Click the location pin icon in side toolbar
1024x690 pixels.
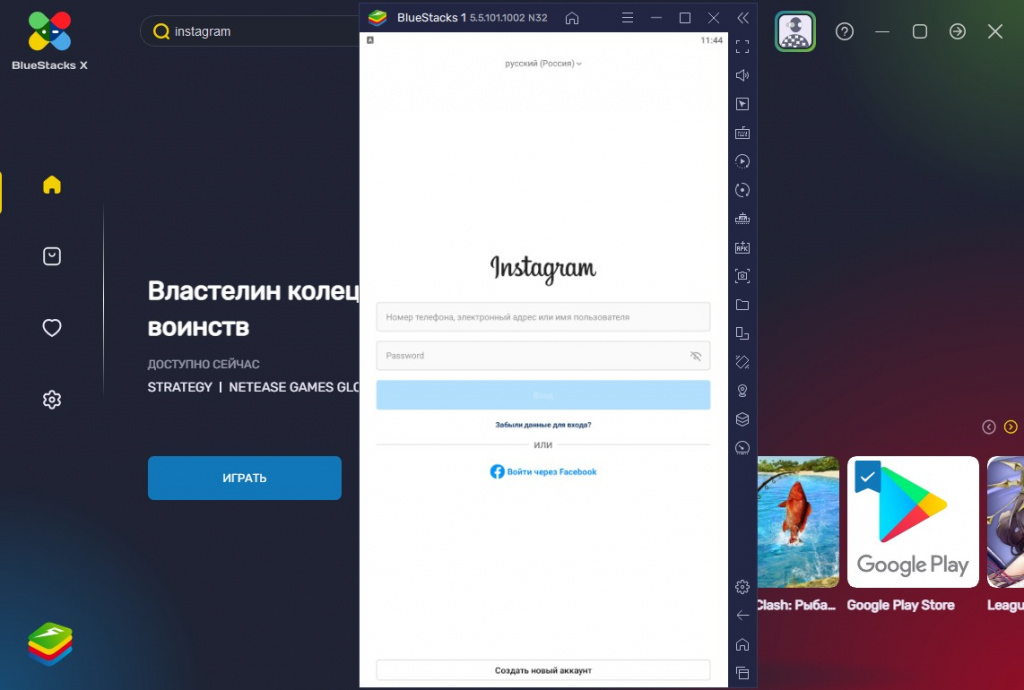pyautogui.click(x=743, y=390)
